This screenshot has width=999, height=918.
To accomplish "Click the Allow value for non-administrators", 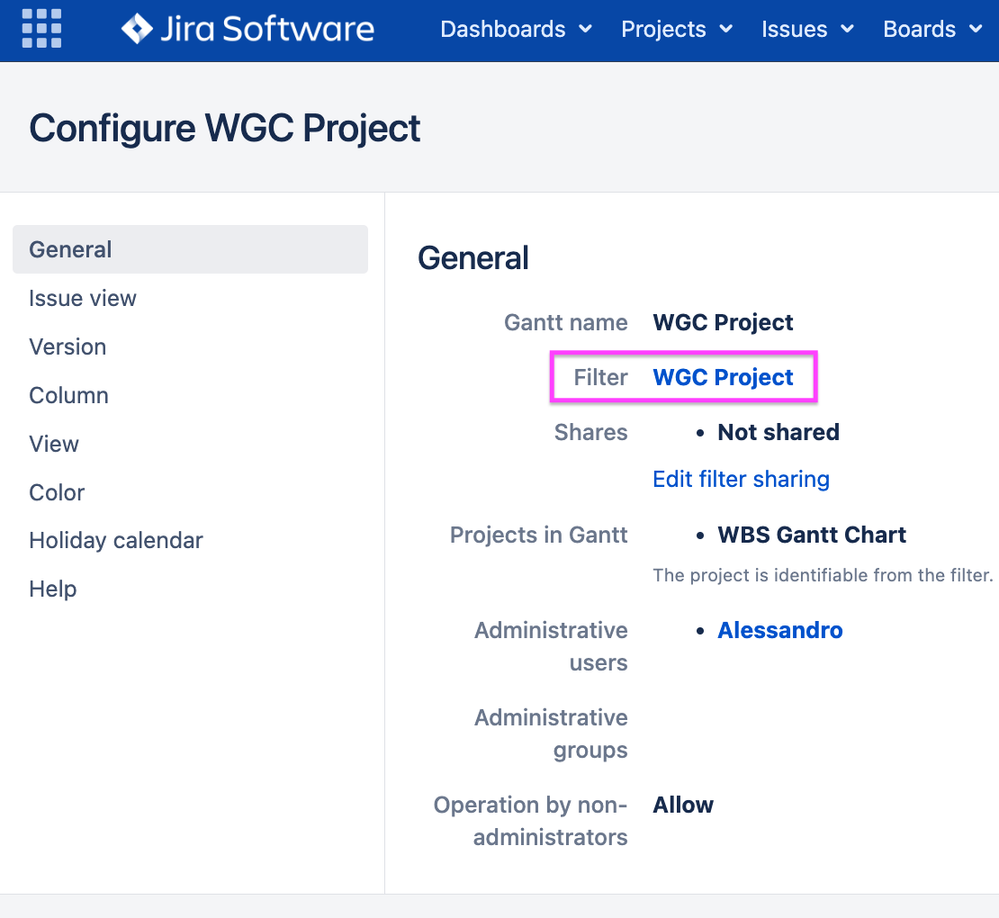I will pyautogui.click(x=683, y=805).
